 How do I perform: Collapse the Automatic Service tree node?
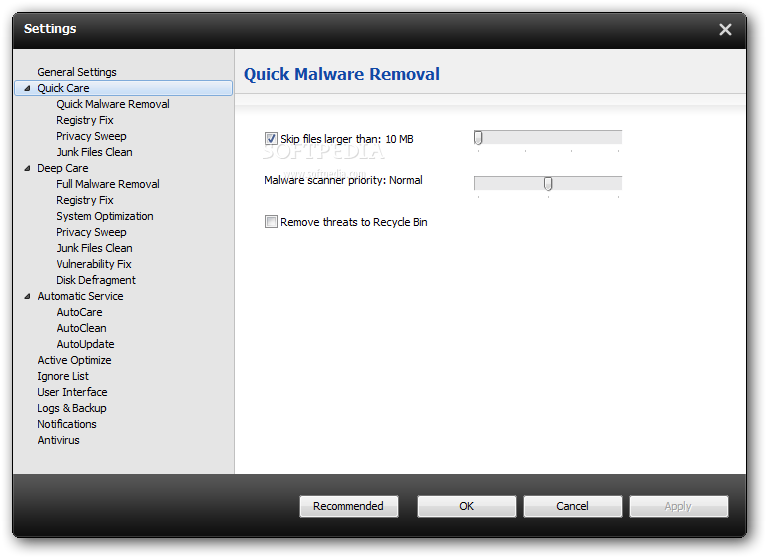tap(27, 296)
